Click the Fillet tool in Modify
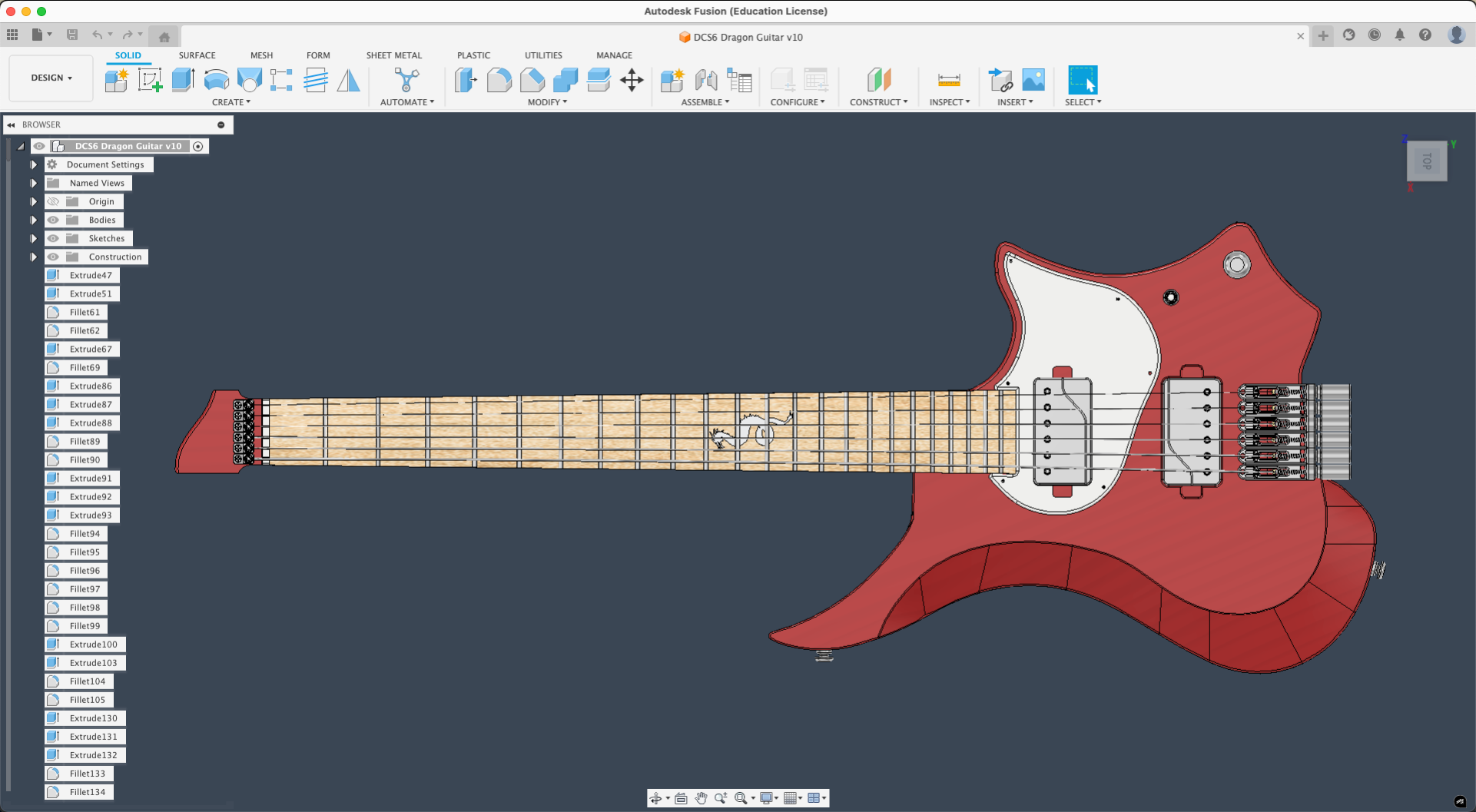Image resolution: width=1476 pixels, height=812 pixels. click(499, 80)
